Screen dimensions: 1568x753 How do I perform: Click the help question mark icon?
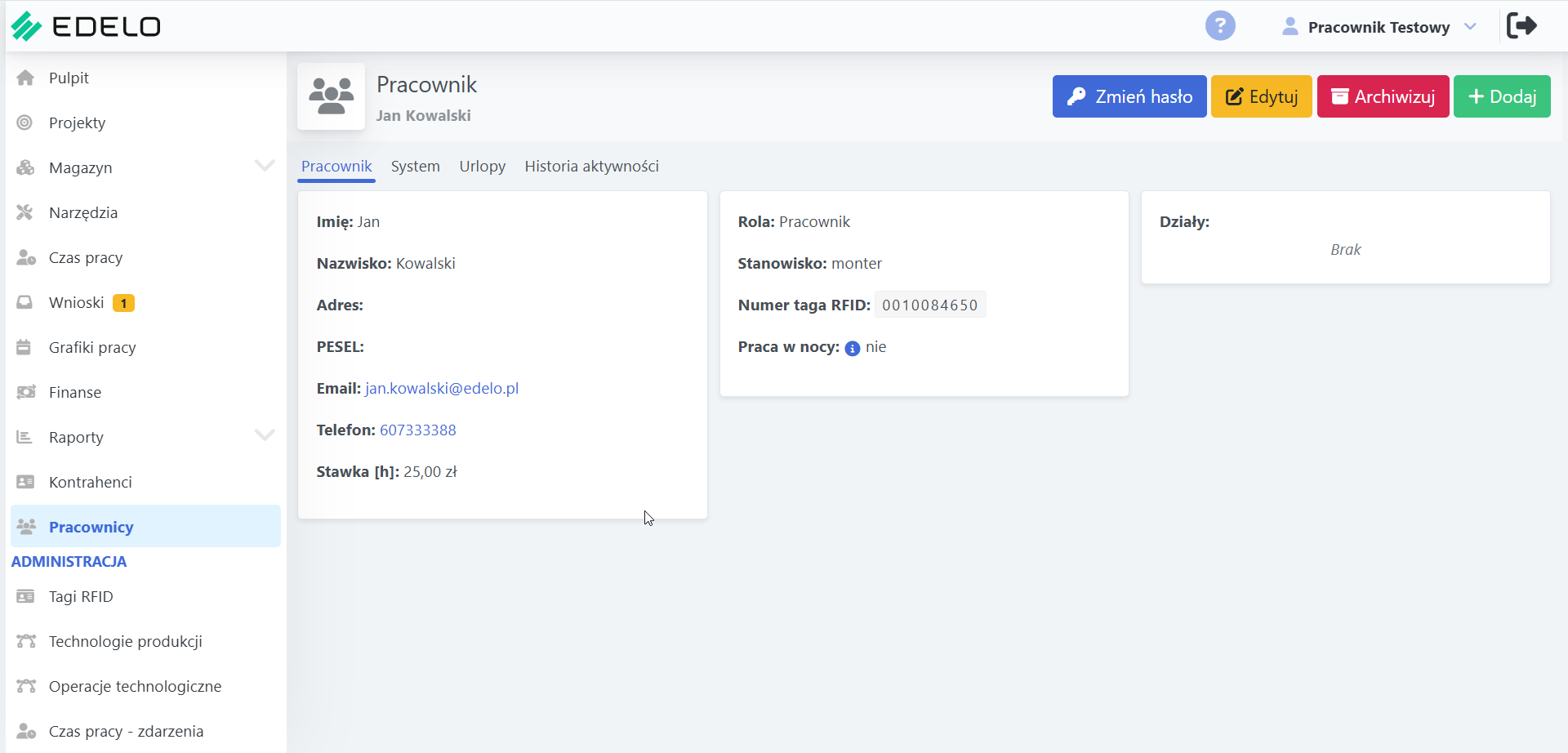1220,25
